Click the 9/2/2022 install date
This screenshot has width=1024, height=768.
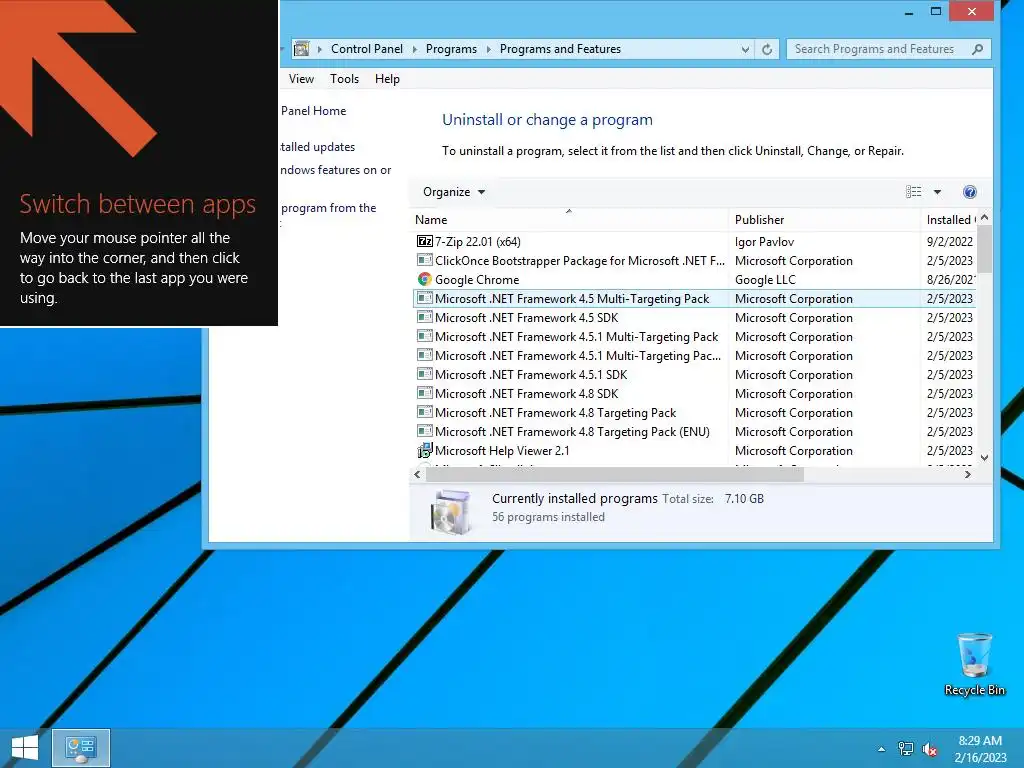pos(950,242)
